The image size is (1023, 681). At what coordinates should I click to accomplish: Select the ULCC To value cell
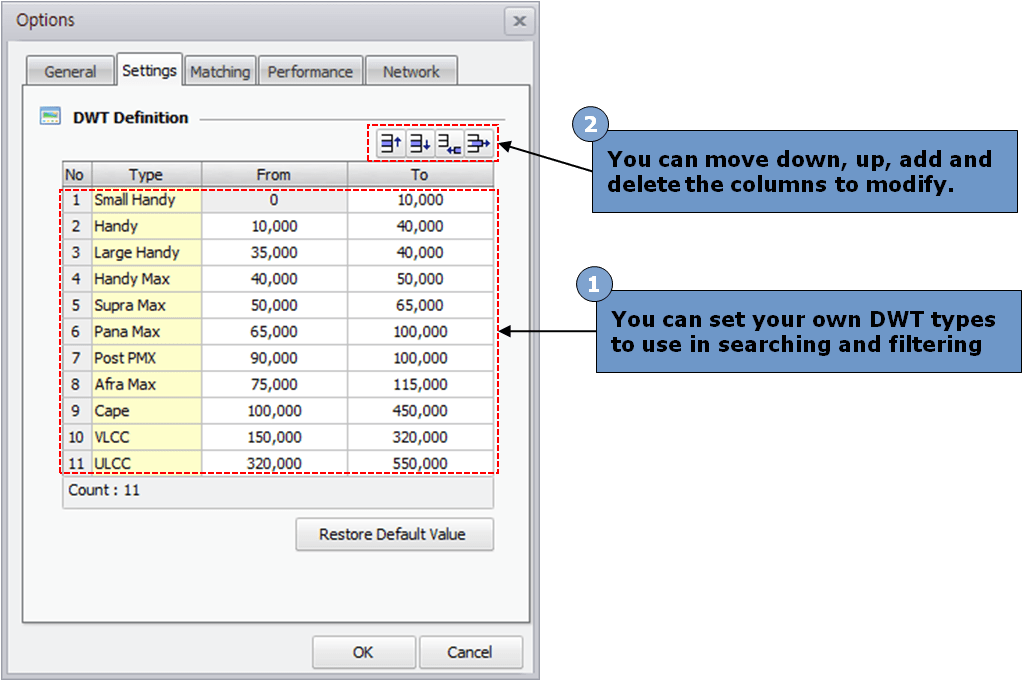(420, 463)
